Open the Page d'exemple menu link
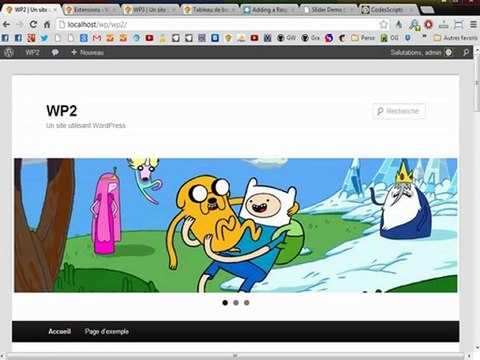The width and height of the screenshot is (480, 360). point(107,331)
